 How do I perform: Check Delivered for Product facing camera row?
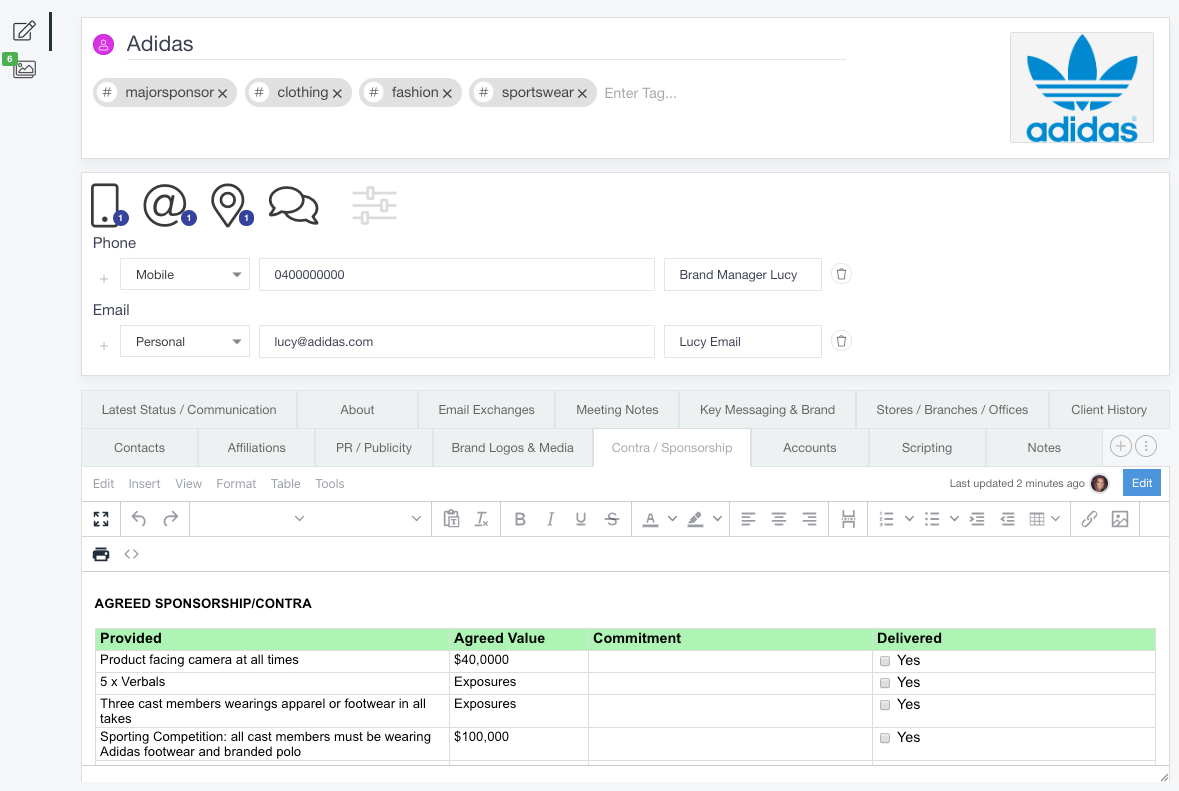(x=885, y=661)
